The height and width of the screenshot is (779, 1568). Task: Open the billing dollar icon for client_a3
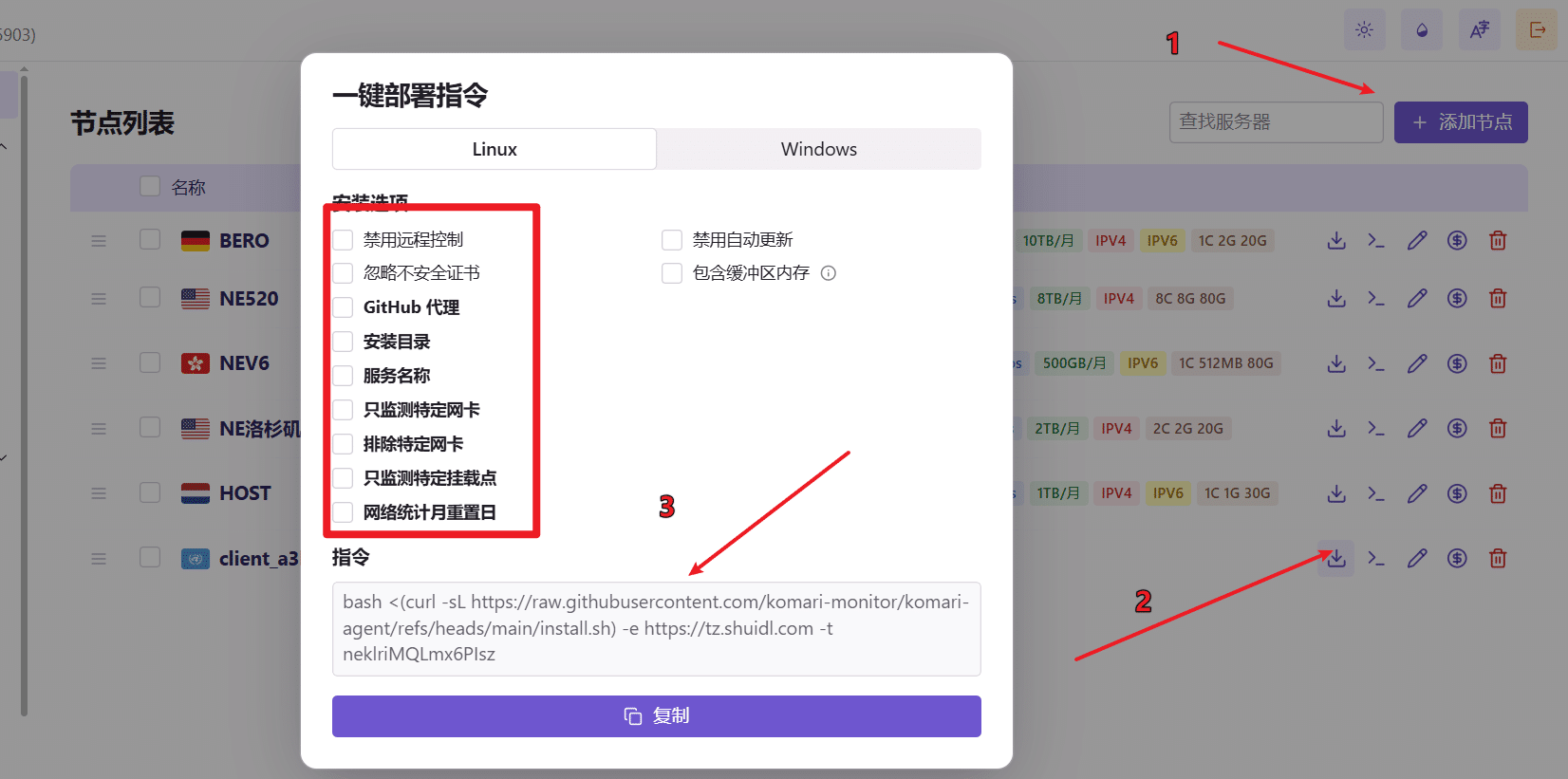(1457, 559)
